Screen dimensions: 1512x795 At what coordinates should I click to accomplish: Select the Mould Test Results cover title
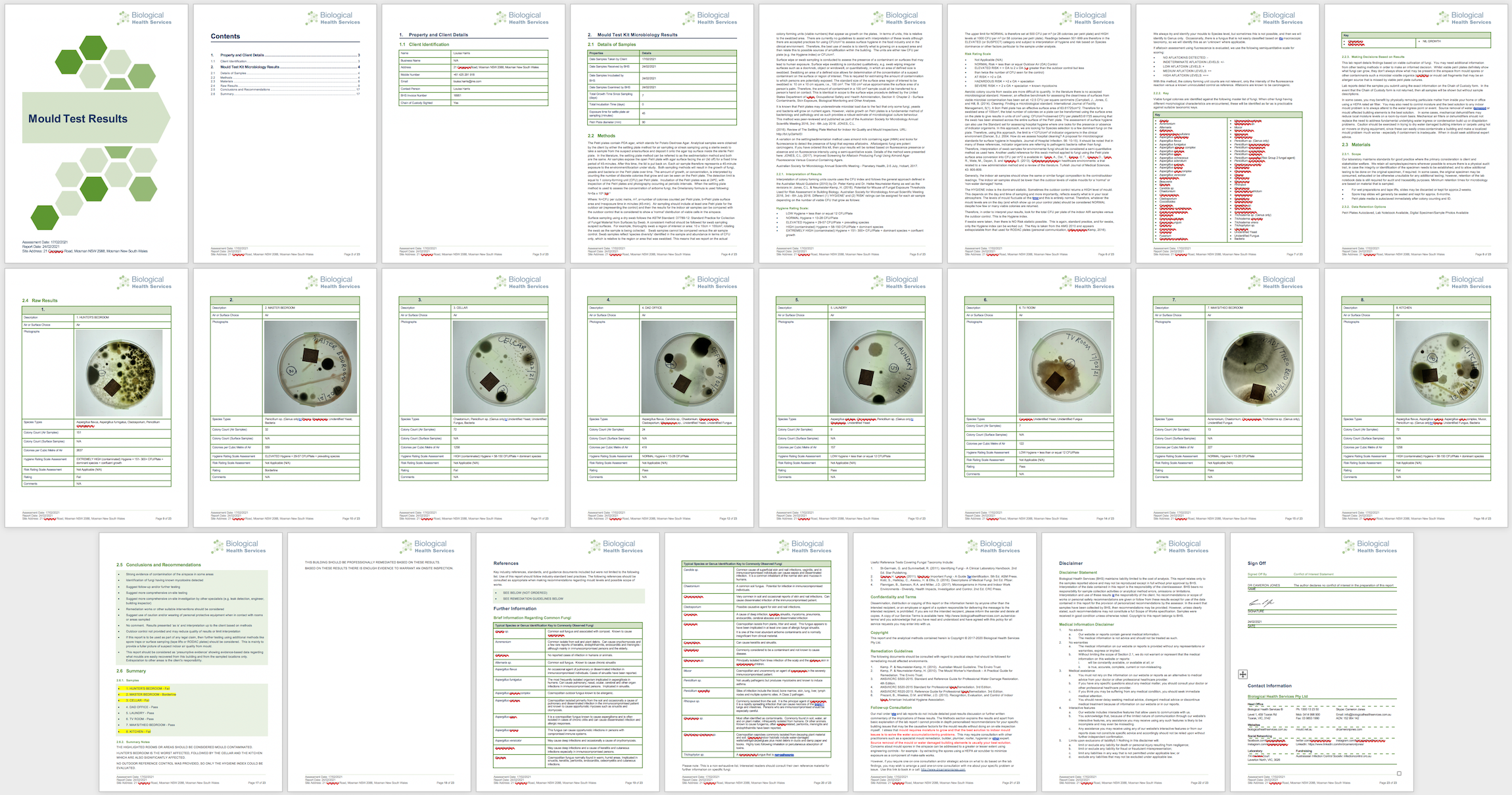78,119
